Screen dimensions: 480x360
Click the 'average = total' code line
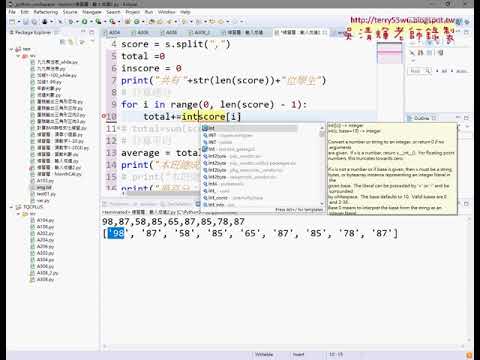[160, 153]
